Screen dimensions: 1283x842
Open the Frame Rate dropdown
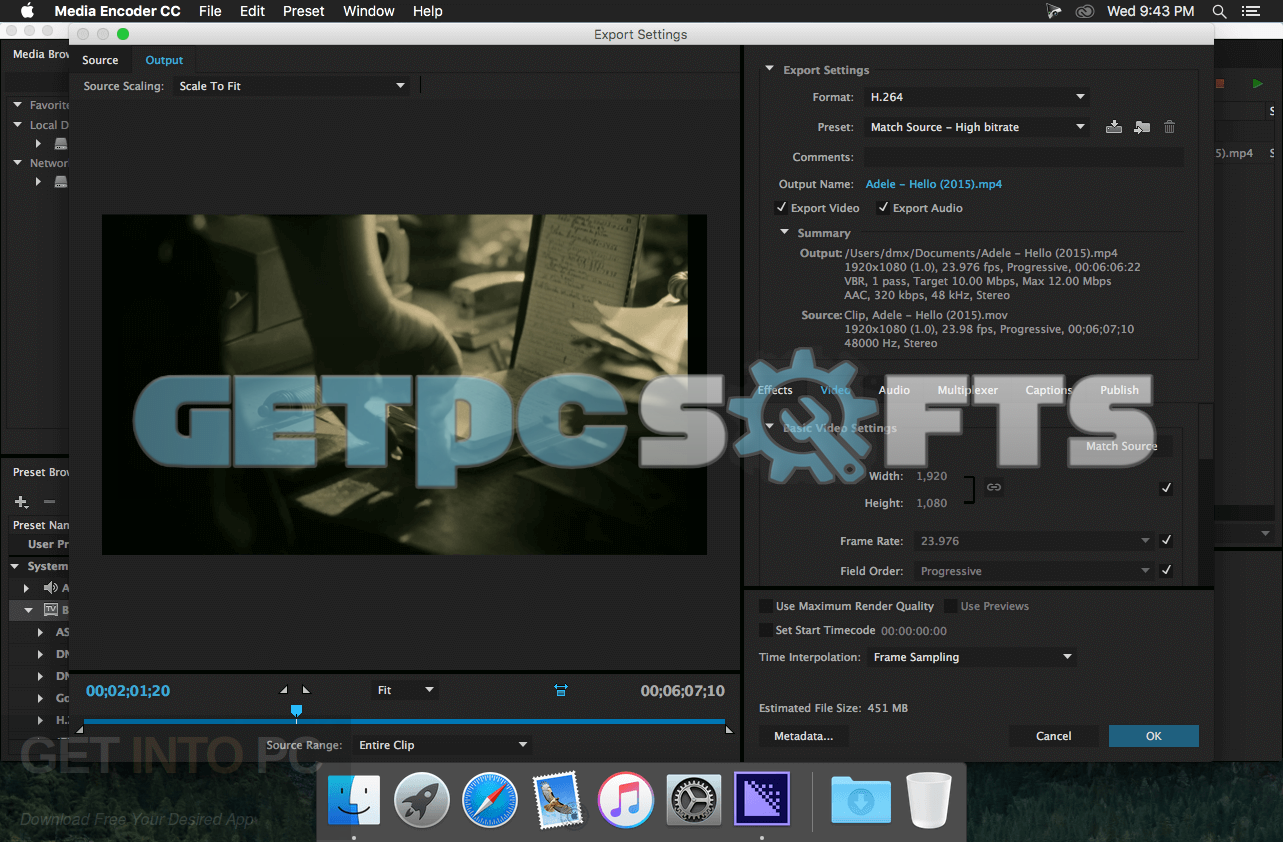click(x=1035, y=541)
